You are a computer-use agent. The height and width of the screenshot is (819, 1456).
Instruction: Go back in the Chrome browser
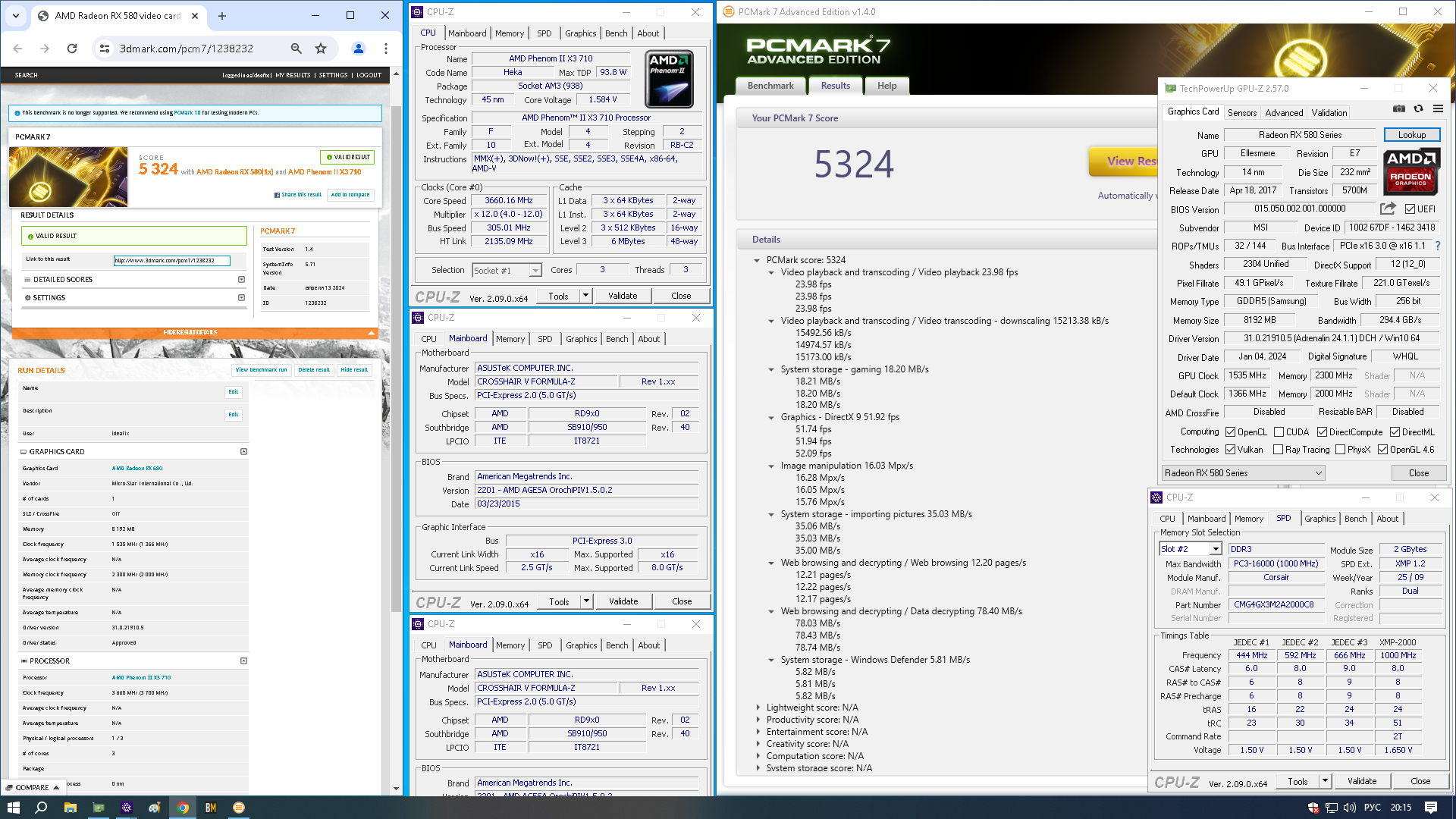pos(17,49)
